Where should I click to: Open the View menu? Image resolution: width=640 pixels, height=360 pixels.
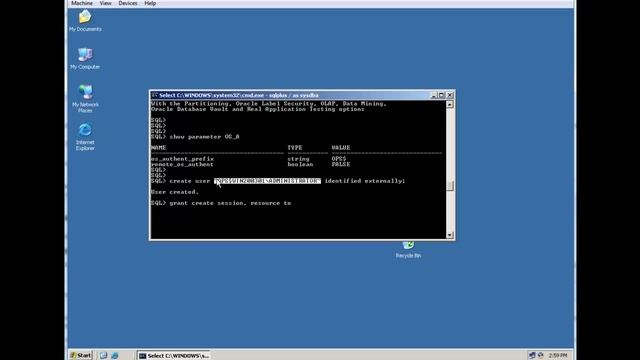coord(105,3)
